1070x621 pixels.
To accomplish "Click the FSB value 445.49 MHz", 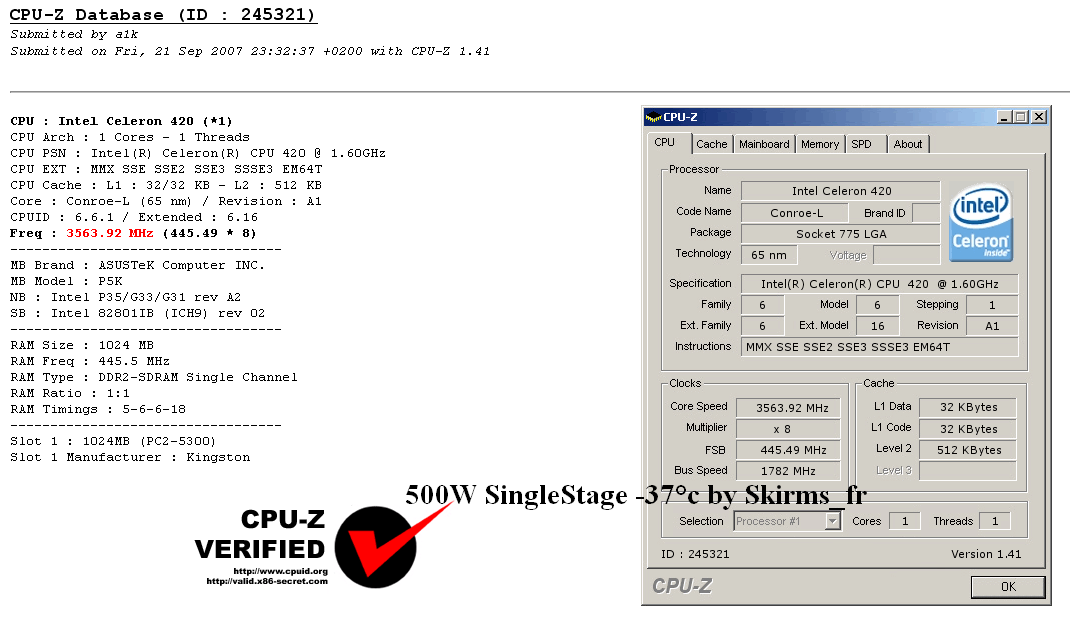I will pos(788,450).
